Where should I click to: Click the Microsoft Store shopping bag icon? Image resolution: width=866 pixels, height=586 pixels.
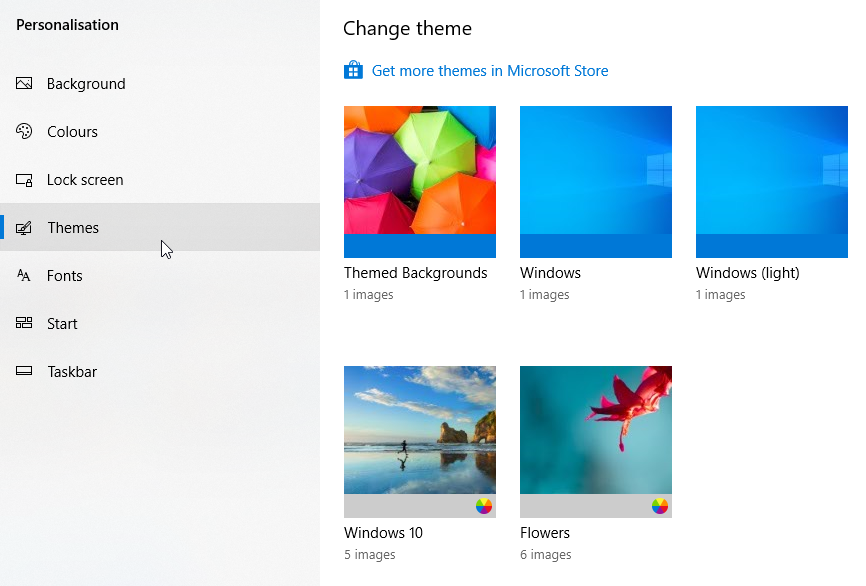coord(352,70)
